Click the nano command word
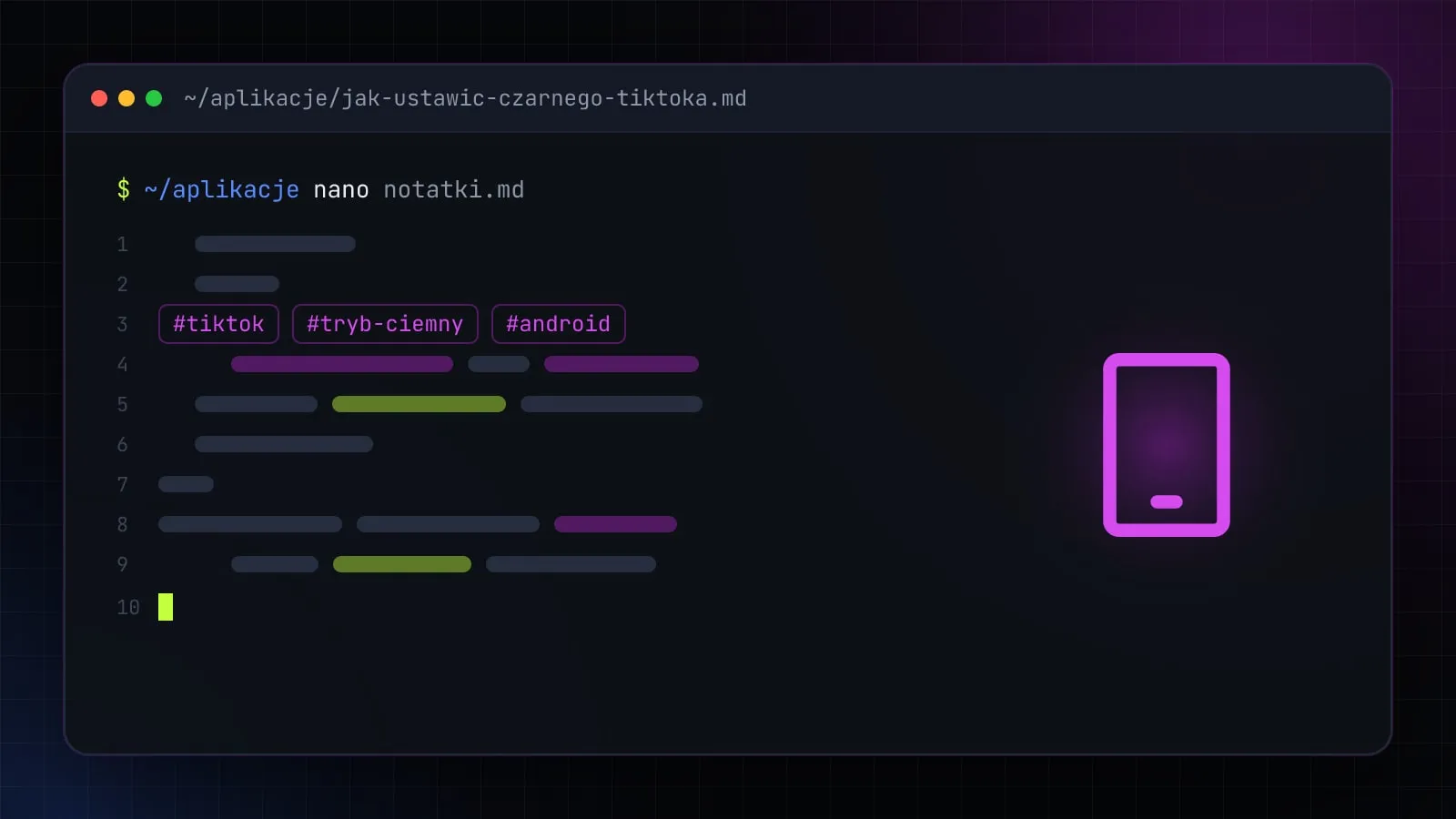The height and width of the screenshot is (819, 1456). click(341, 189)
